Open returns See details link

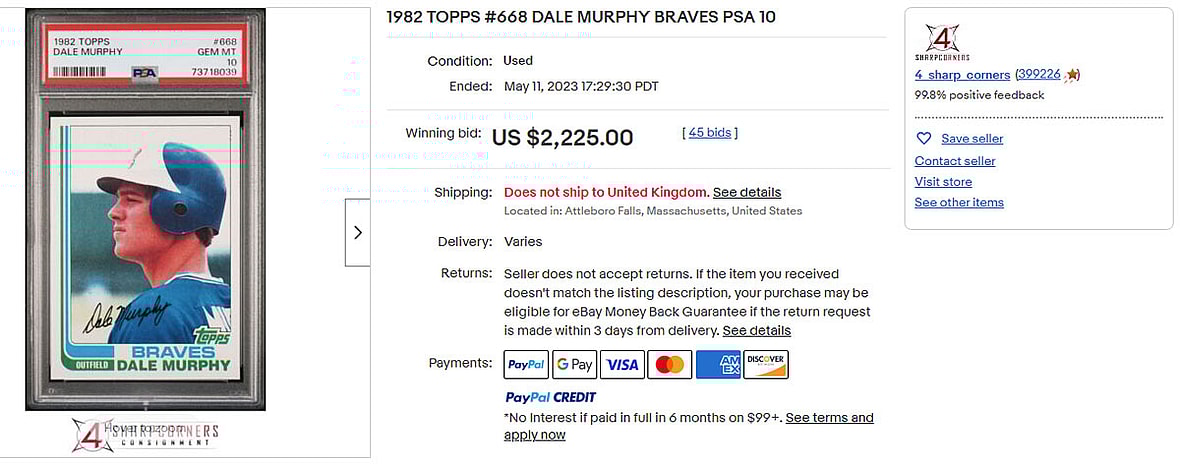pyautogui.click(x=757, y=330)
